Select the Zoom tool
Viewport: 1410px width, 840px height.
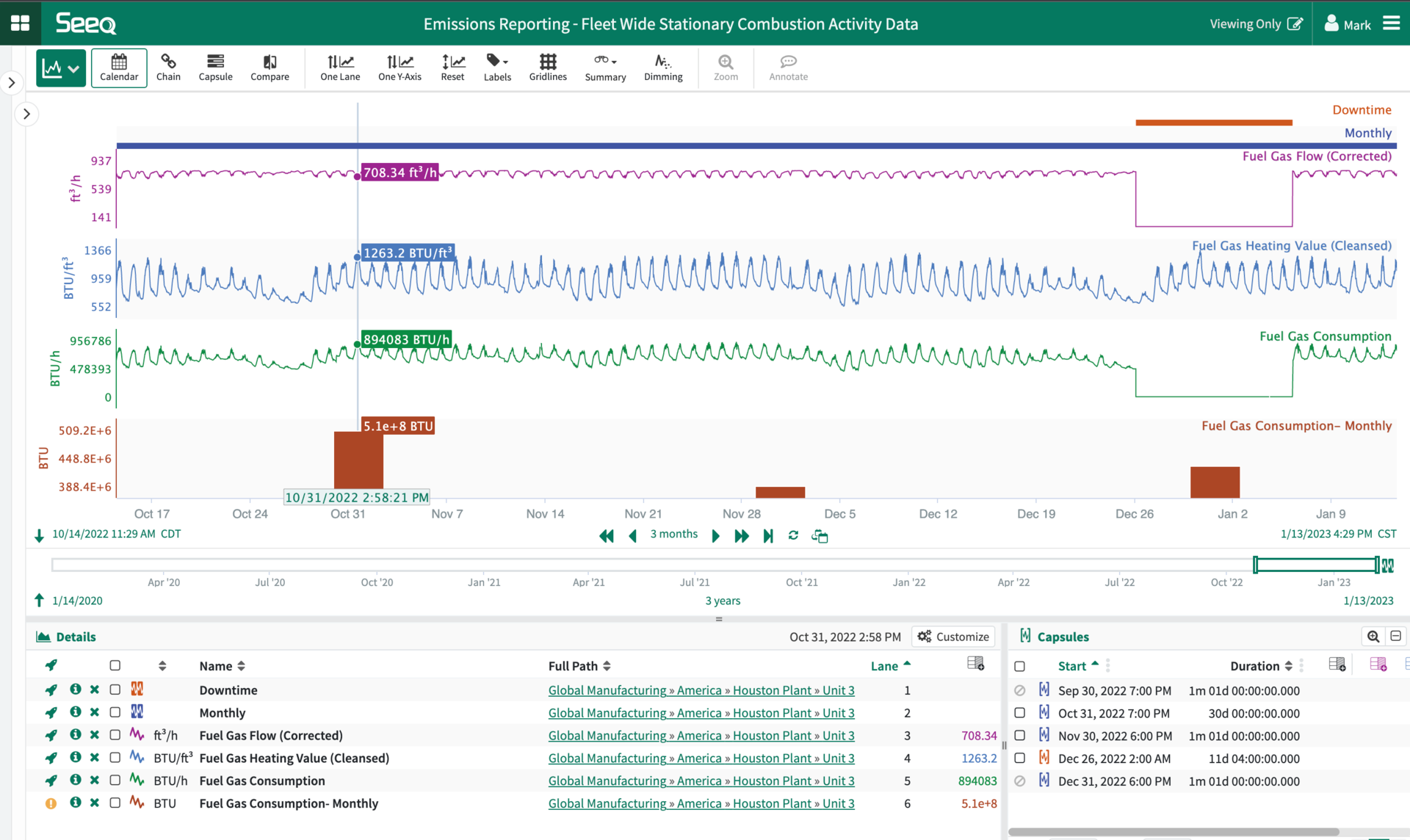pyautogui.click(x=726, y=68)
